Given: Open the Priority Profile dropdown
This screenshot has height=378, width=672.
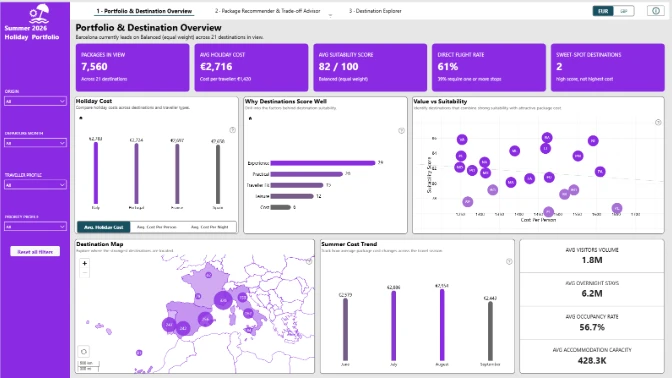Looking at the screenshot, I should 35,226.
